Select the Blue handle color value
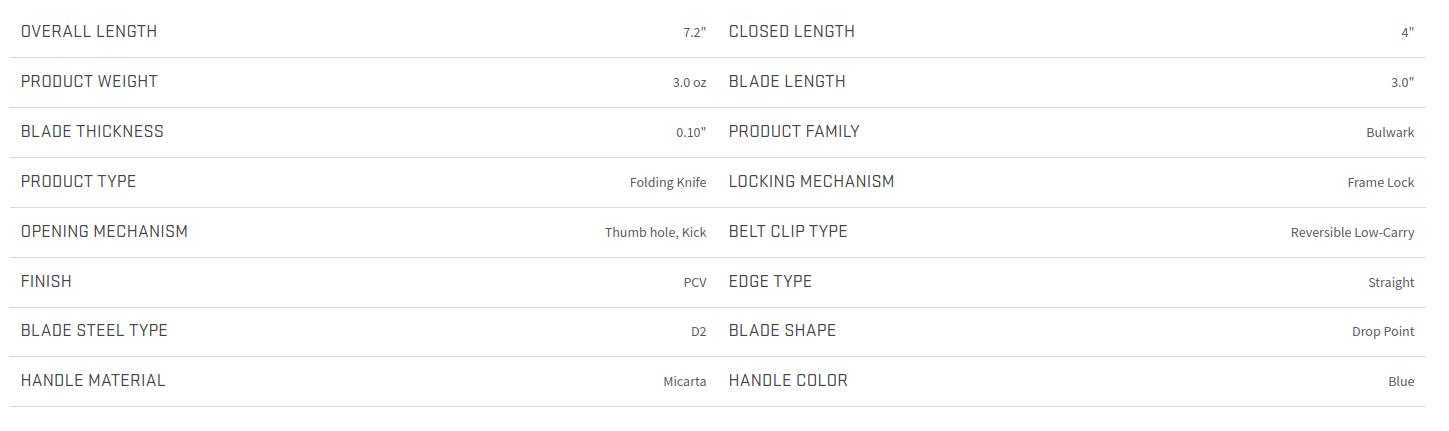The height and width of the screenshot is (431, 1449). coord(1402,382)
